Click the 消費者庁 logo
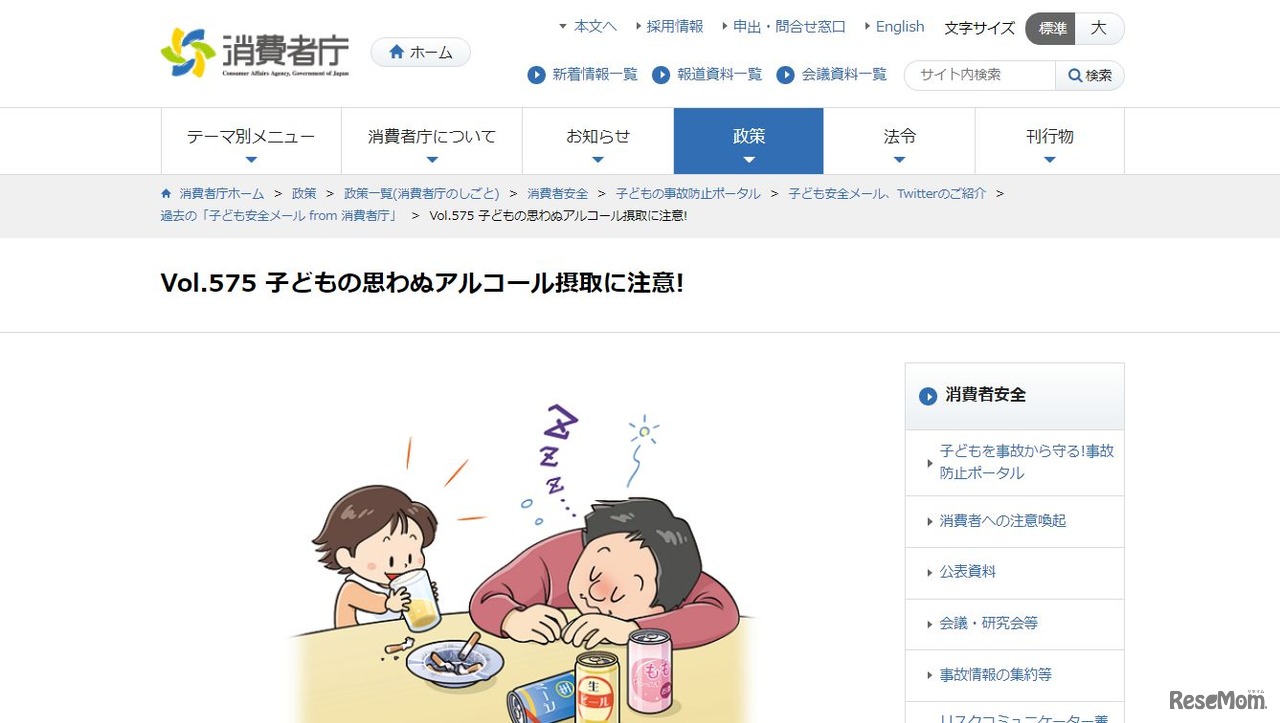 (x=255, y=52)
